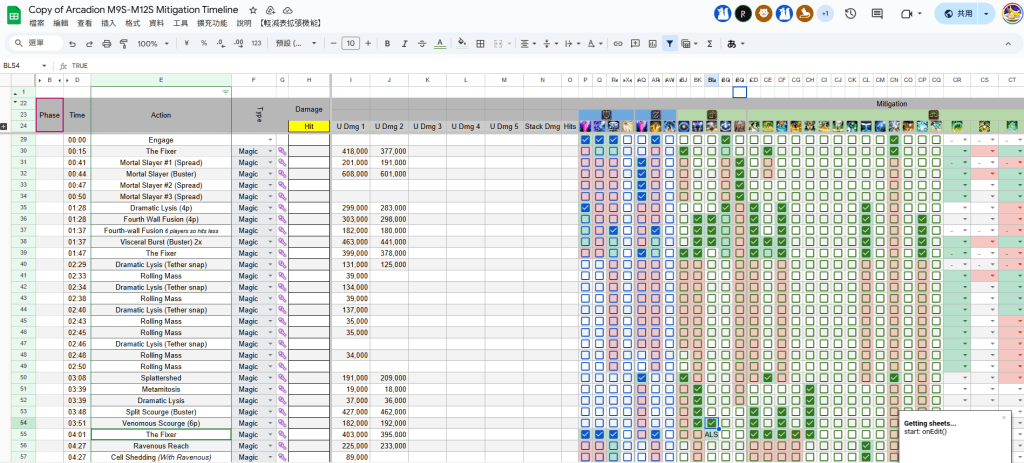The image size is (1024, 463).
Task: Click the insert link icon
Action: [x=618, y=44]
